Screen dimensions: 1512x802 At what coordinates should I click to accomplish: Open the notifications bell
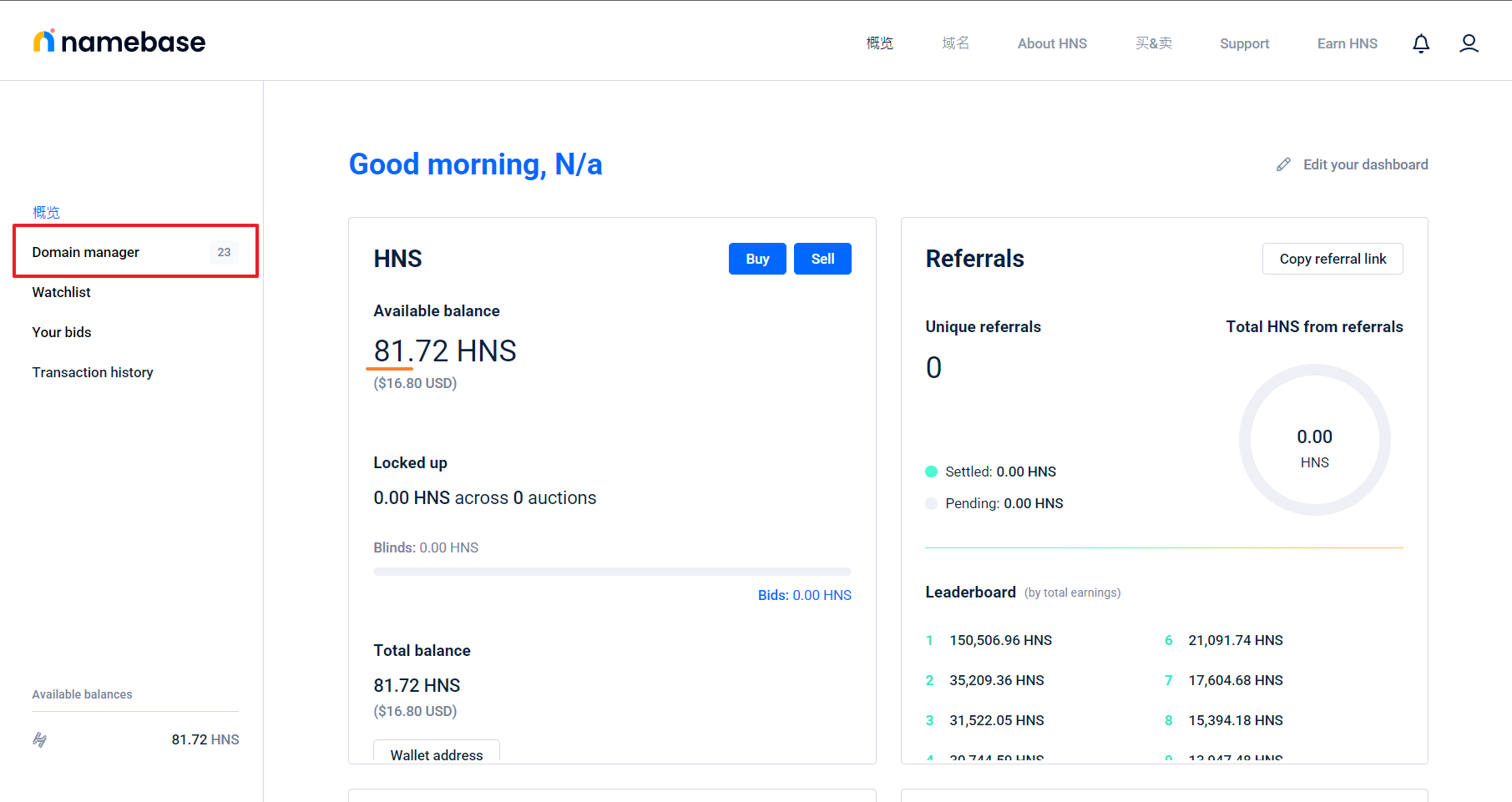pos(1420,43)
